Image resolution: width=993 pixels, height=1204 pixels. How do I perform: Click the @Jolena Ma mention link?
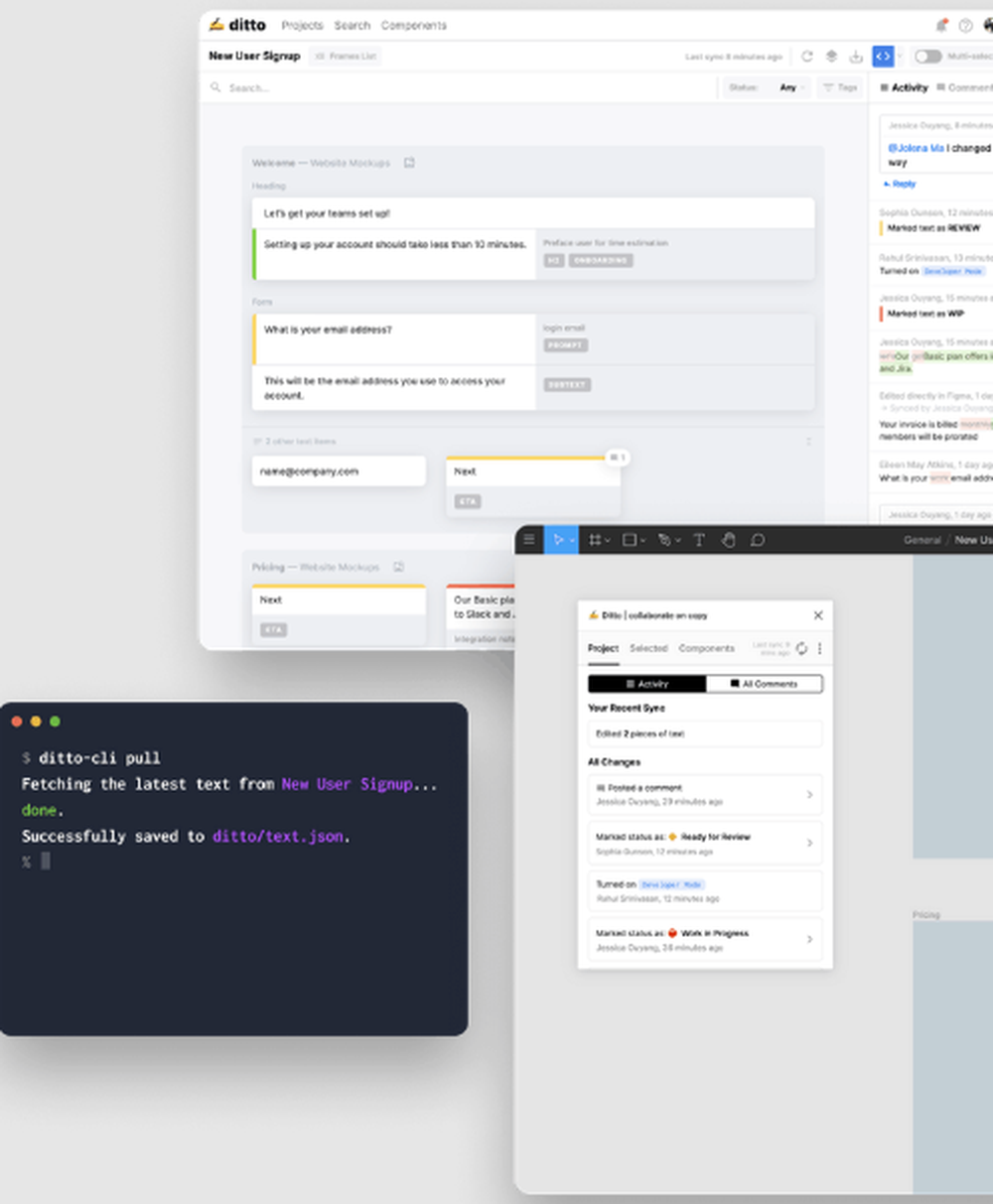(916, 148)
